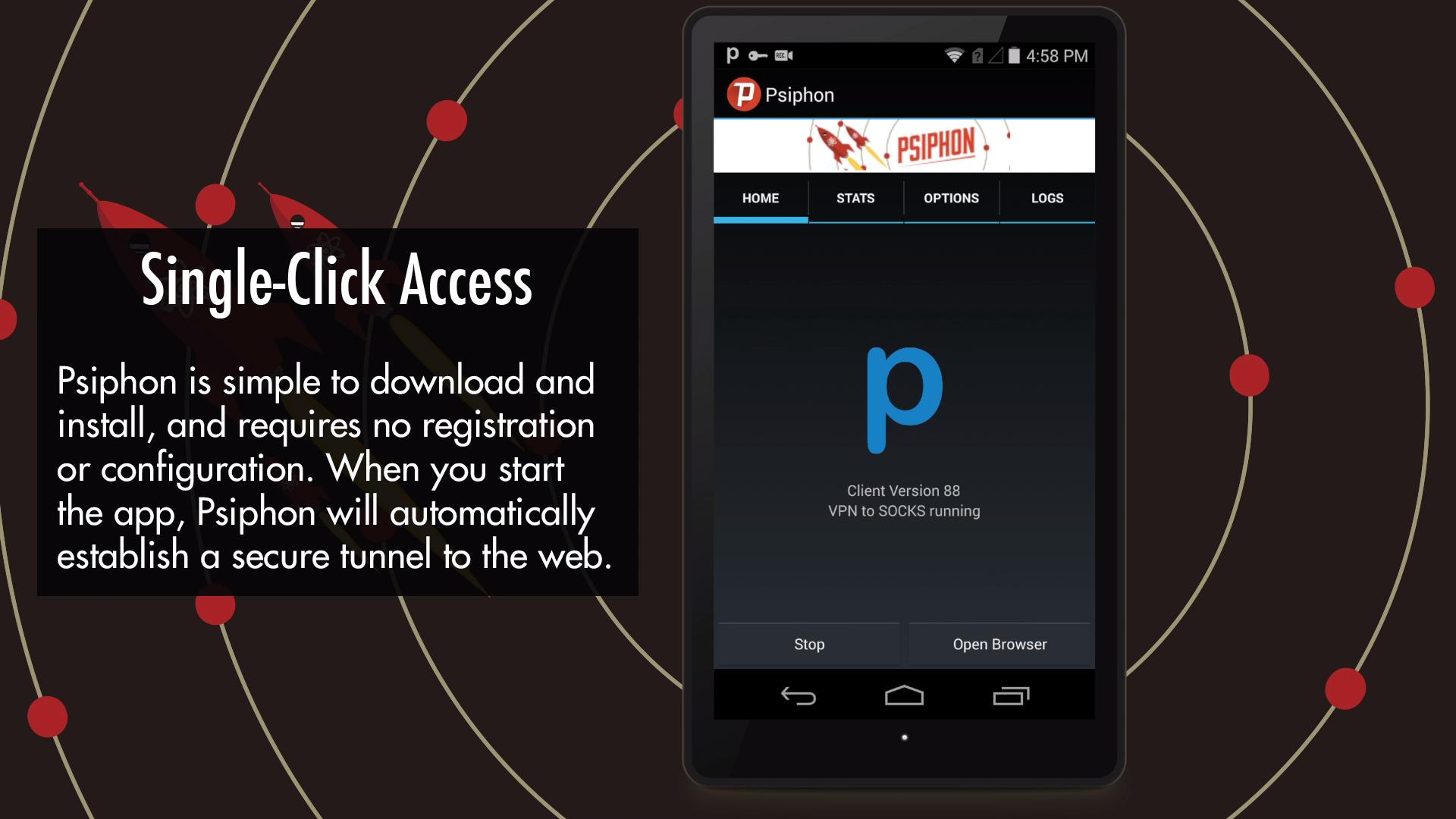Open the OPTIONS panel

951,198
